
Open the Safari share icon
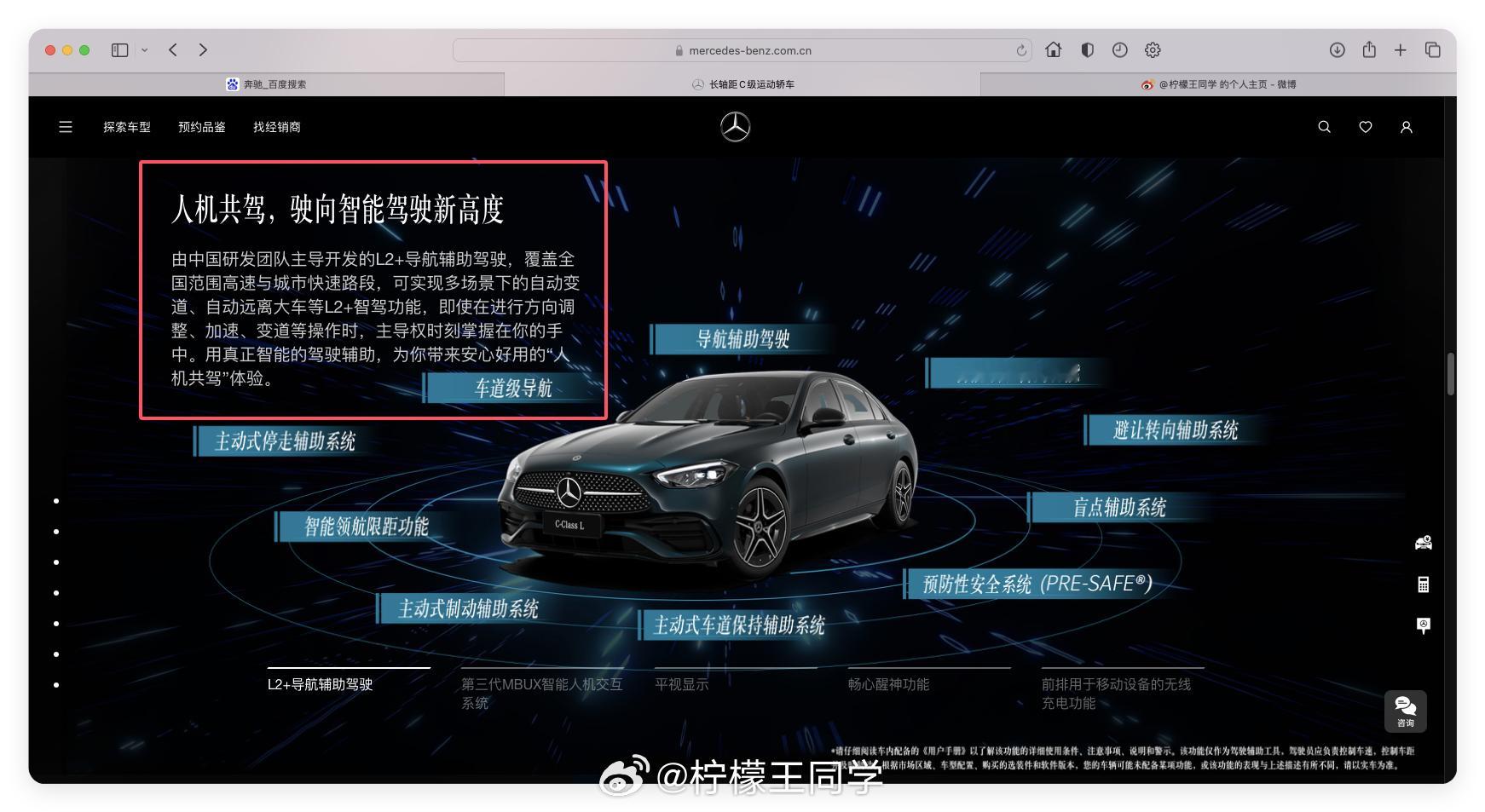(x=1369, y=49)
